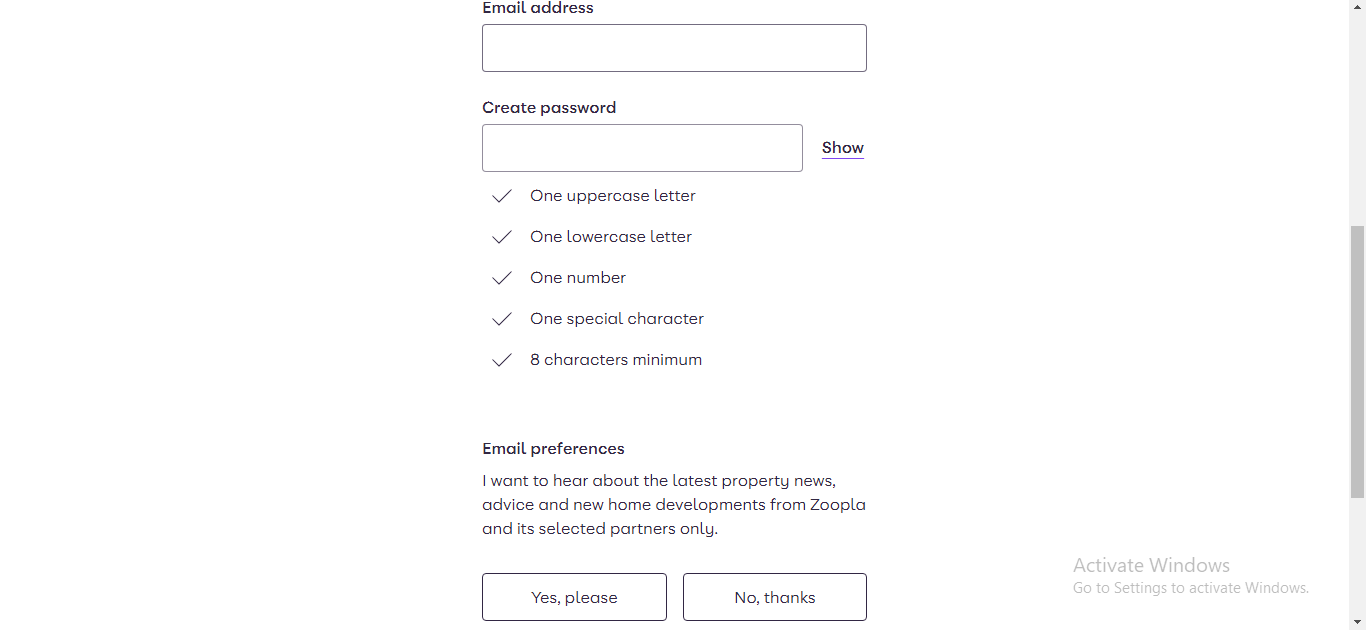Screen dimensions: 1366x630
Task: Click the Create password label
Action: click(x=549, y=108)
